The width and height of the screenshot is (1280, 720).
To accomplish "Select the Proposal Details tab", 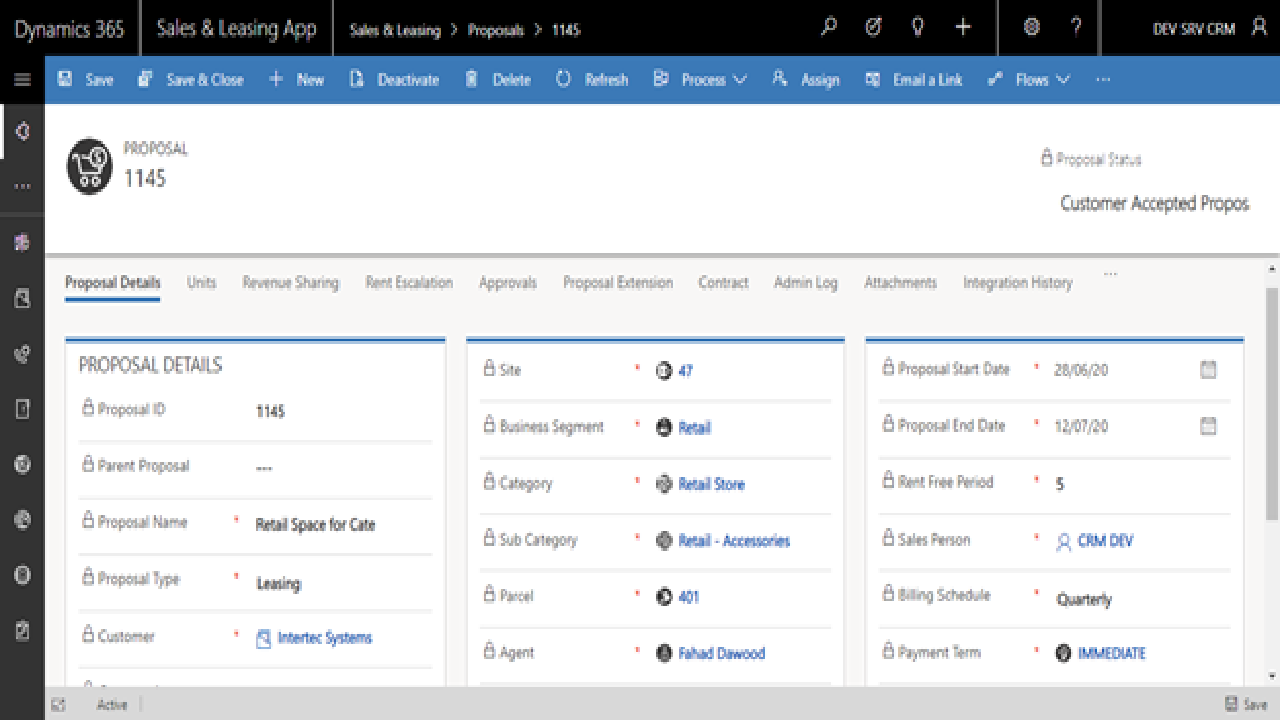I will (113, 283).
